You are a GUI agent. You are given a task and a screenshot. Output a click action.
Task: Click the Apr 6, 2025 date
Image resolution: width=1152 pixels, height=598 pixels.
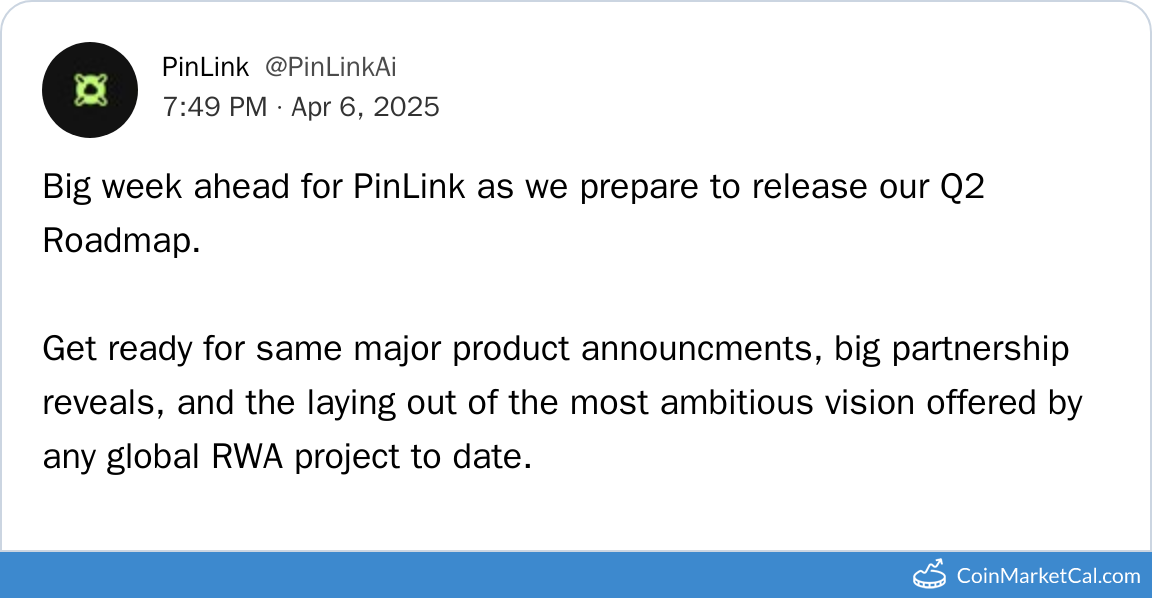point(365,107)
